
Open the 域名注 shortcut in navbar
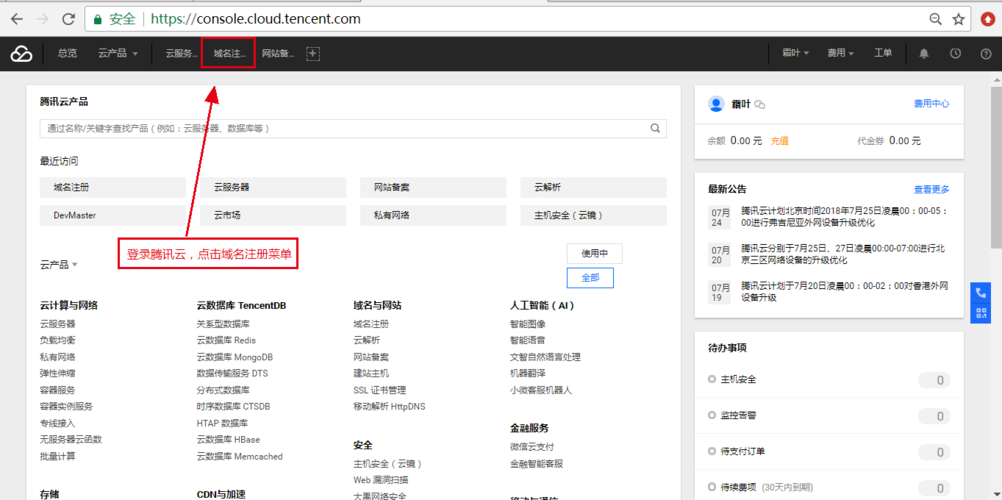coord(229,54)
